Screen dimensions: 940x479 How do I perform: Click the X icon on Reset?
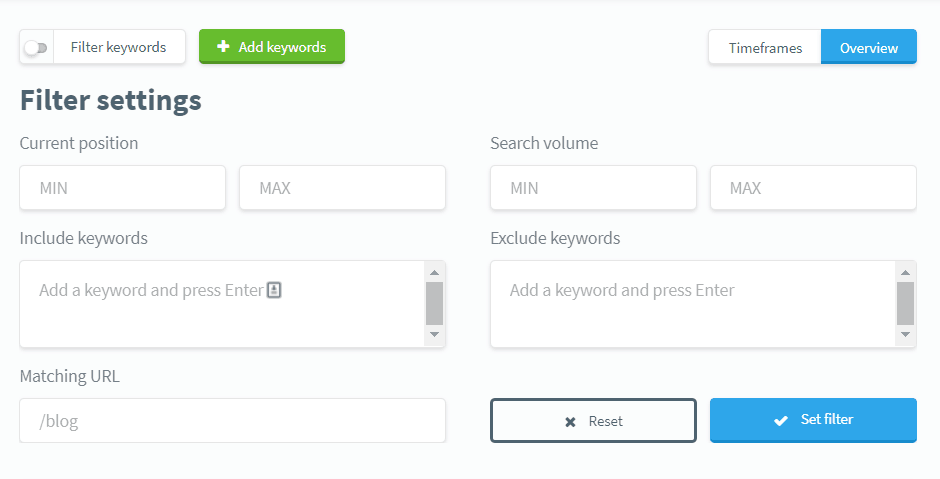[570, 422]
